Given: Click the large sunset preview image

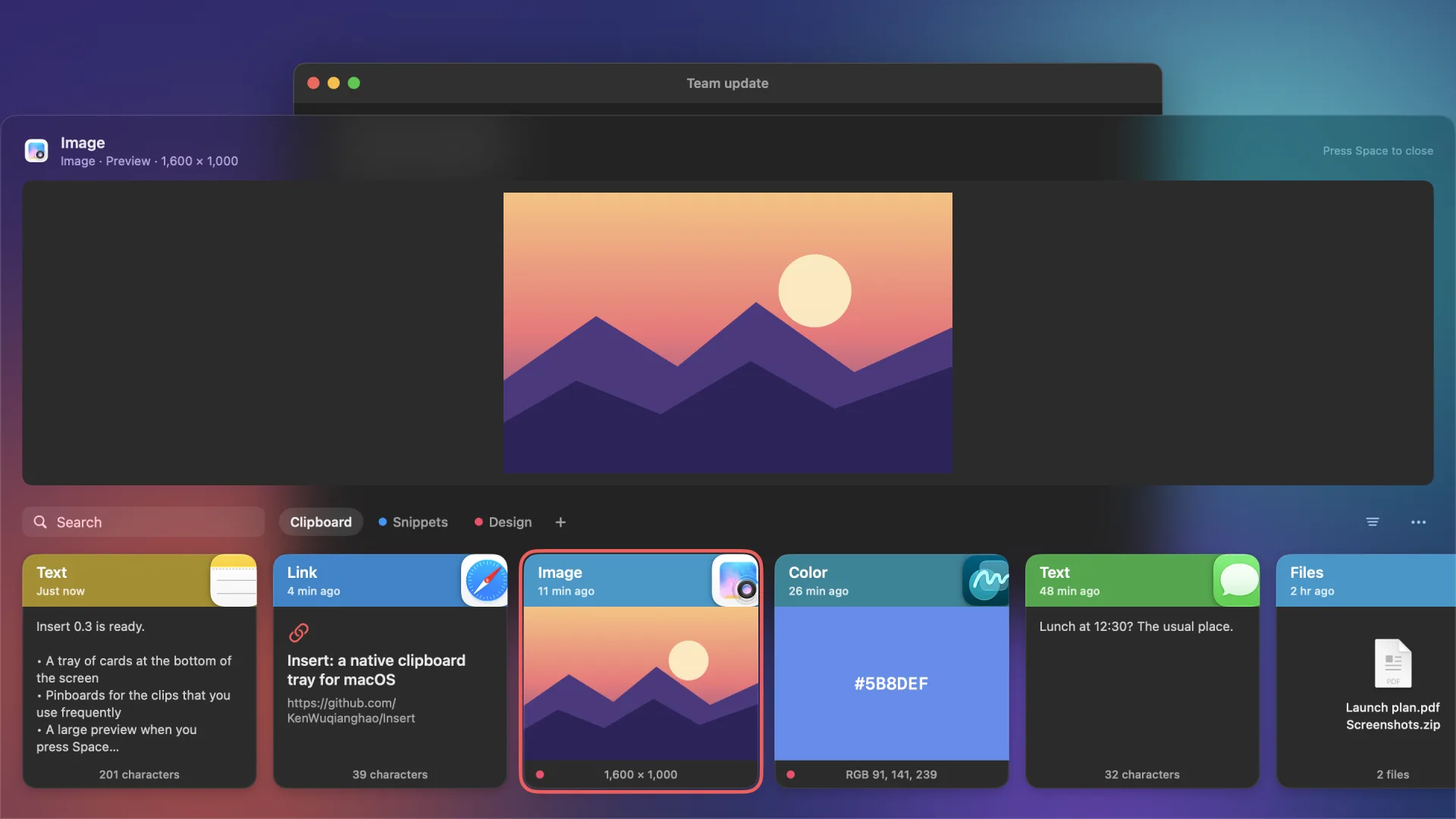Looking at the screenshot, I should tap(728, 333).
